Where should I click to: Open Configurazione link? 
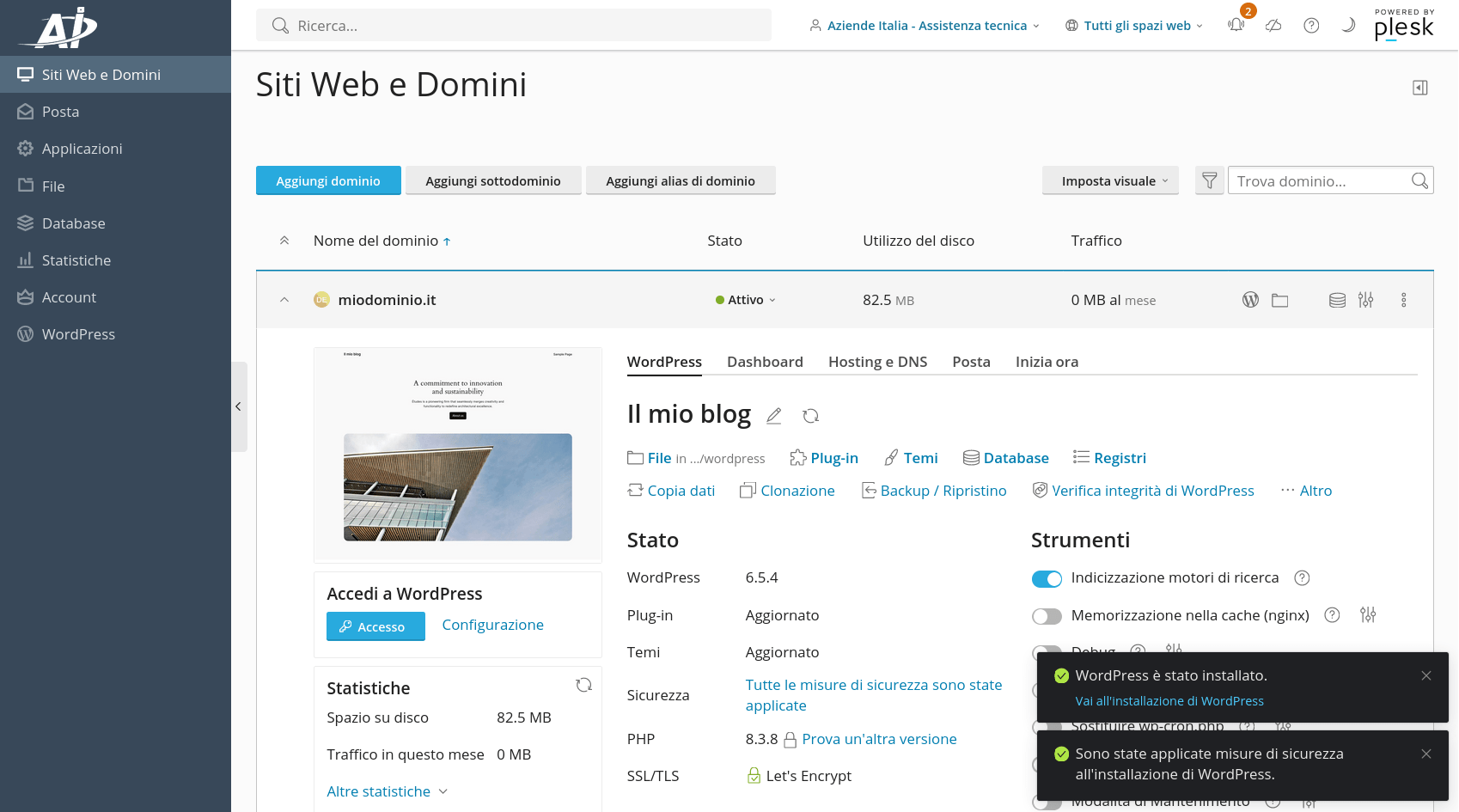tap(492, 625)
